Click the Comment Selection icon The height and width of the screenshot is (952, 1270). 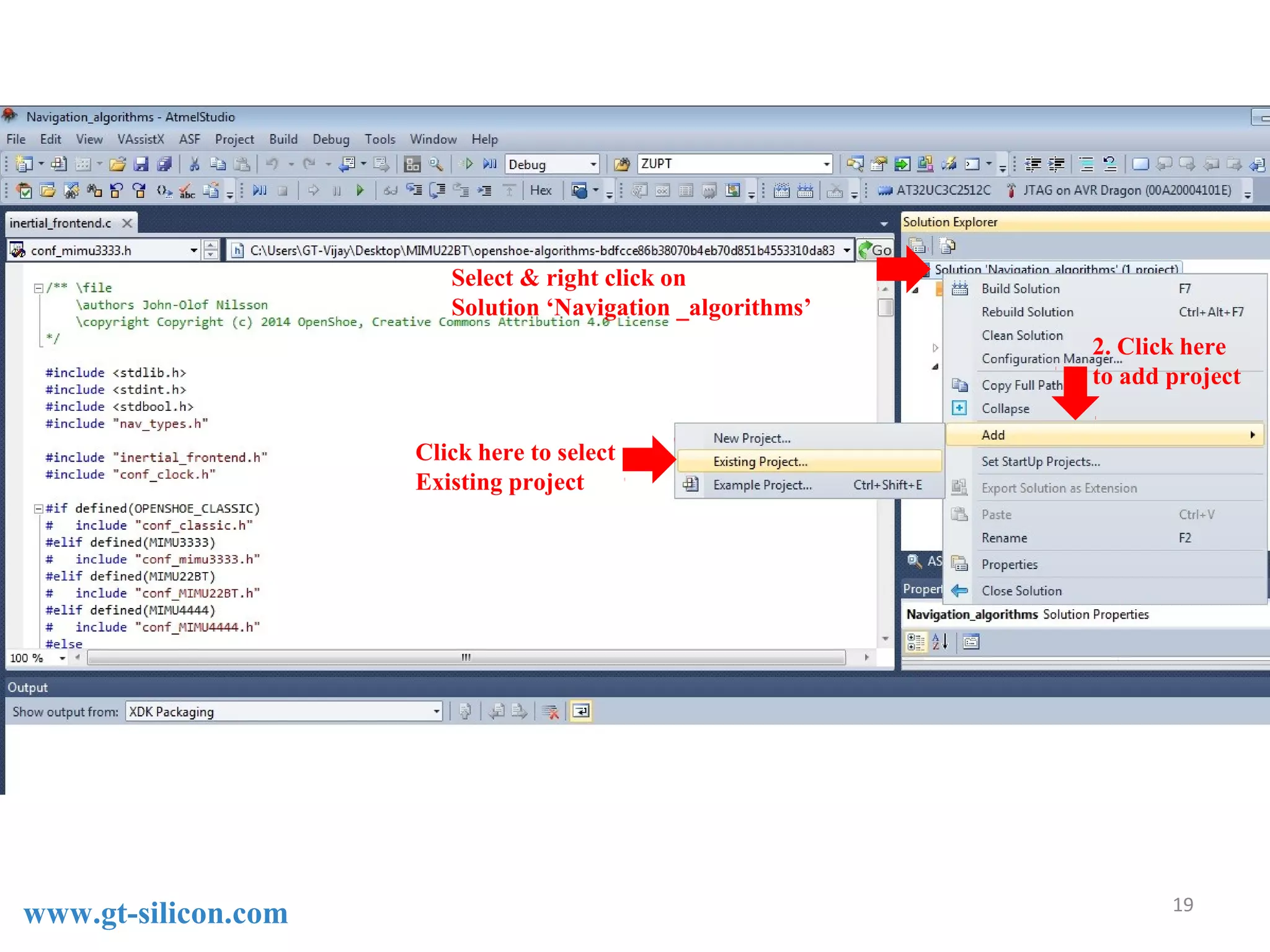point(1086,164)
